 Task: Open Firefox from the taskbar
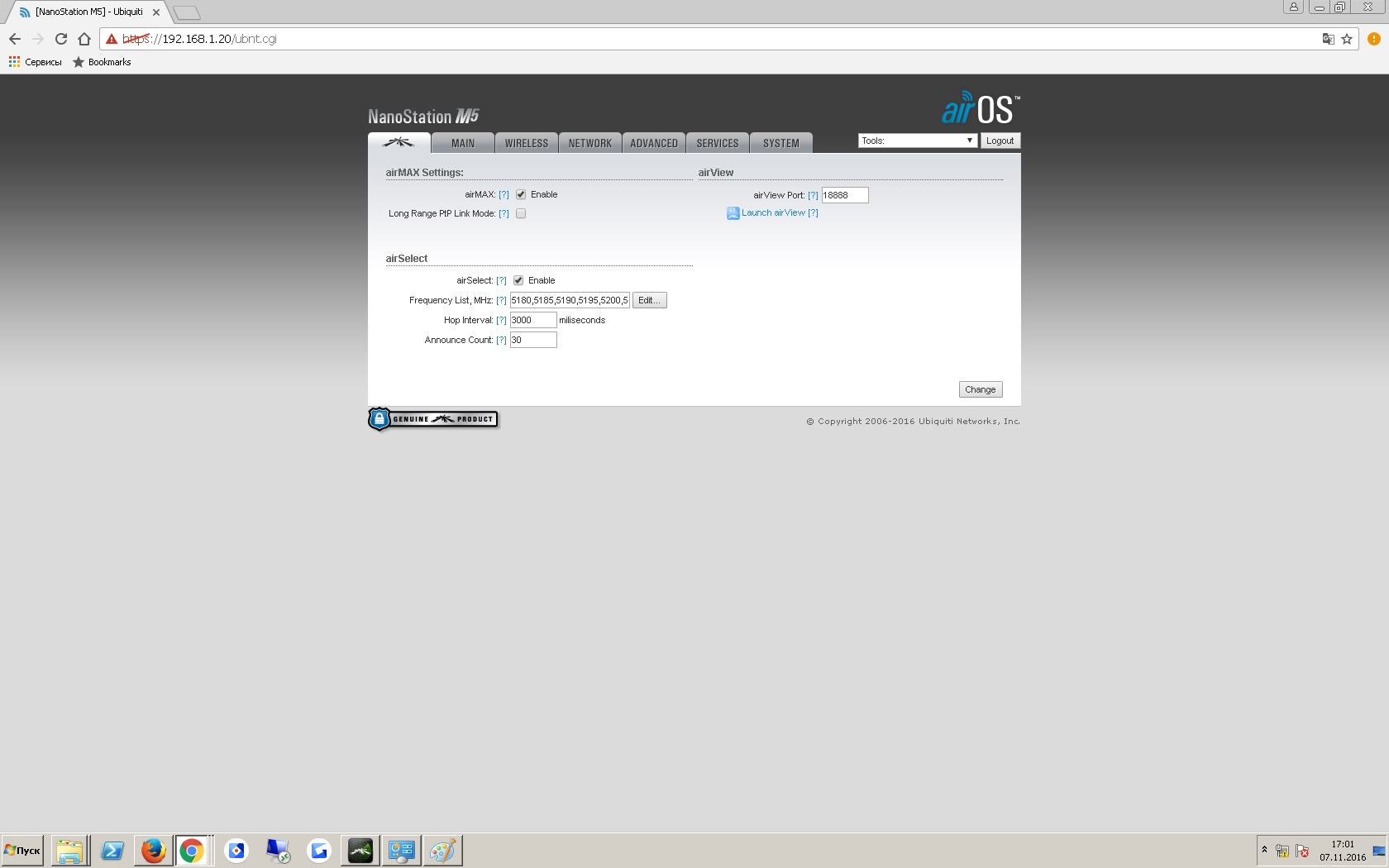(x=153, y=851)
